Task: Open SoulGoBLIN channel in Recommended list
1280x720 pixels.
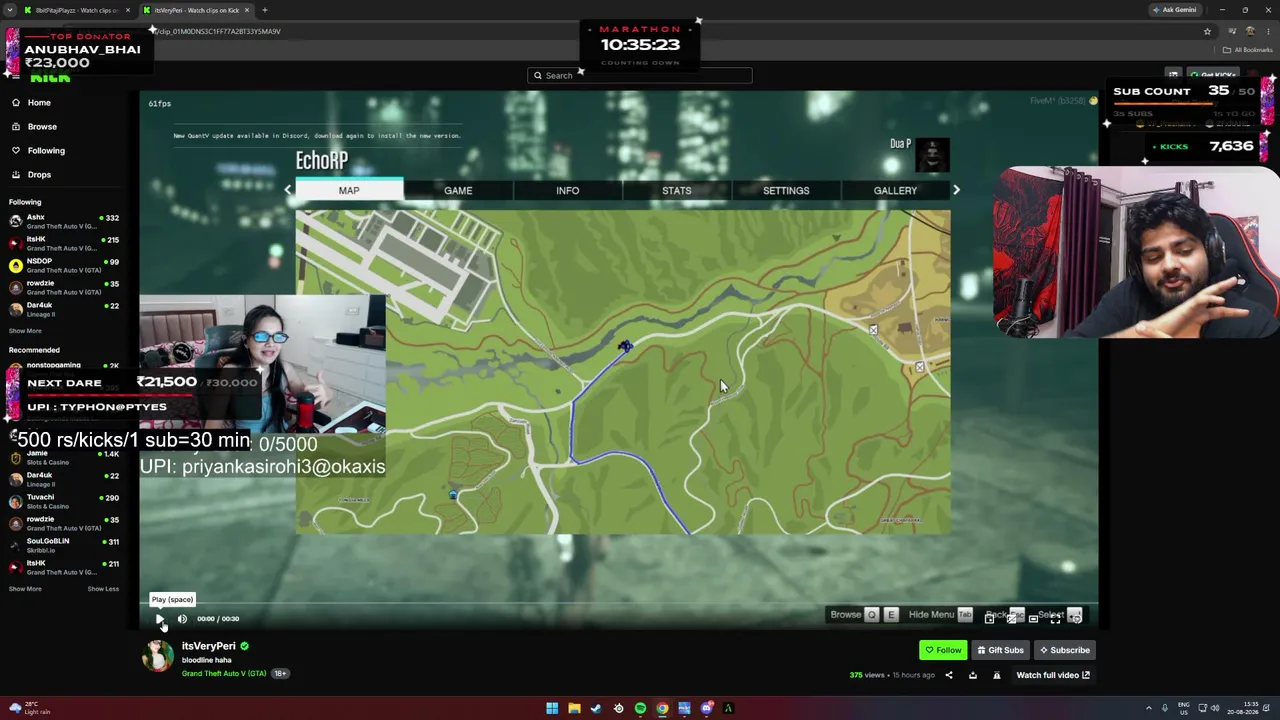Action: pyautogui.click(x=65, y=545)
